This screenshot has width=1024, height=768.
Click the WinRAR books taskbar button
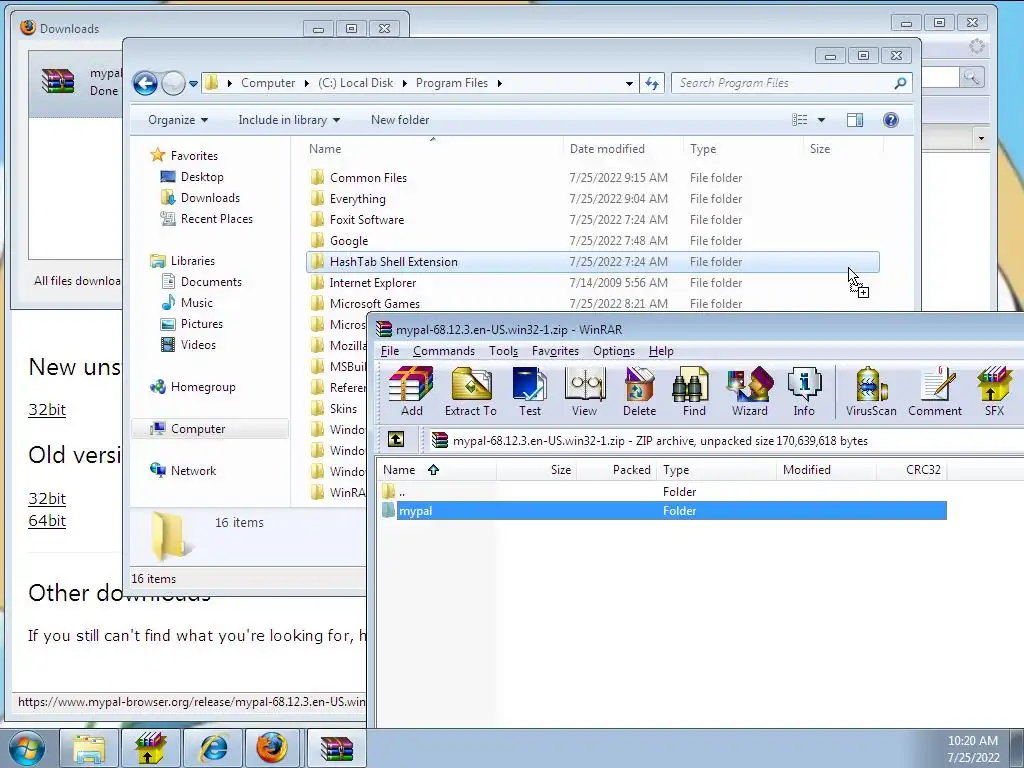coord(336,748)
